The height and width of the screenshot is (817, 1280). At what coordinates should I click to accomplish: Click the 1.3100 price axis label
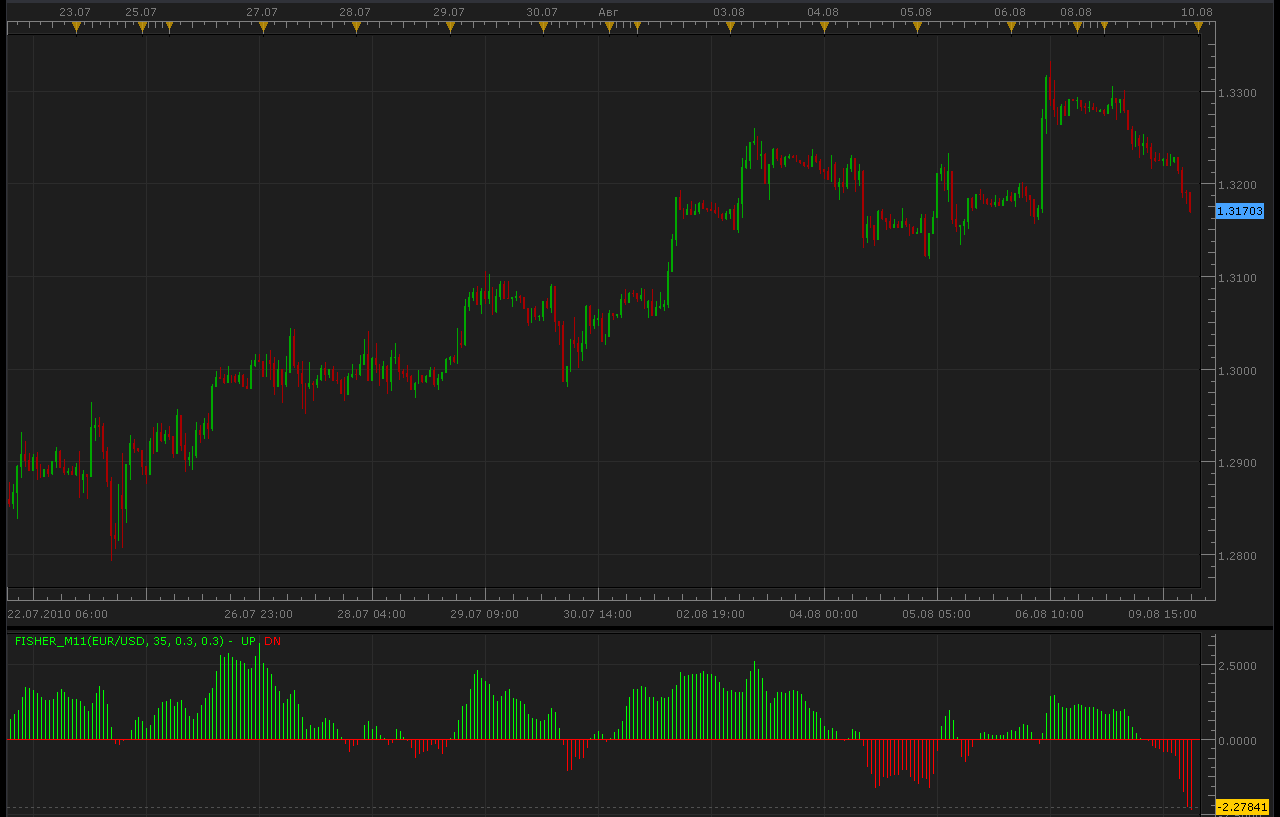1236,278
